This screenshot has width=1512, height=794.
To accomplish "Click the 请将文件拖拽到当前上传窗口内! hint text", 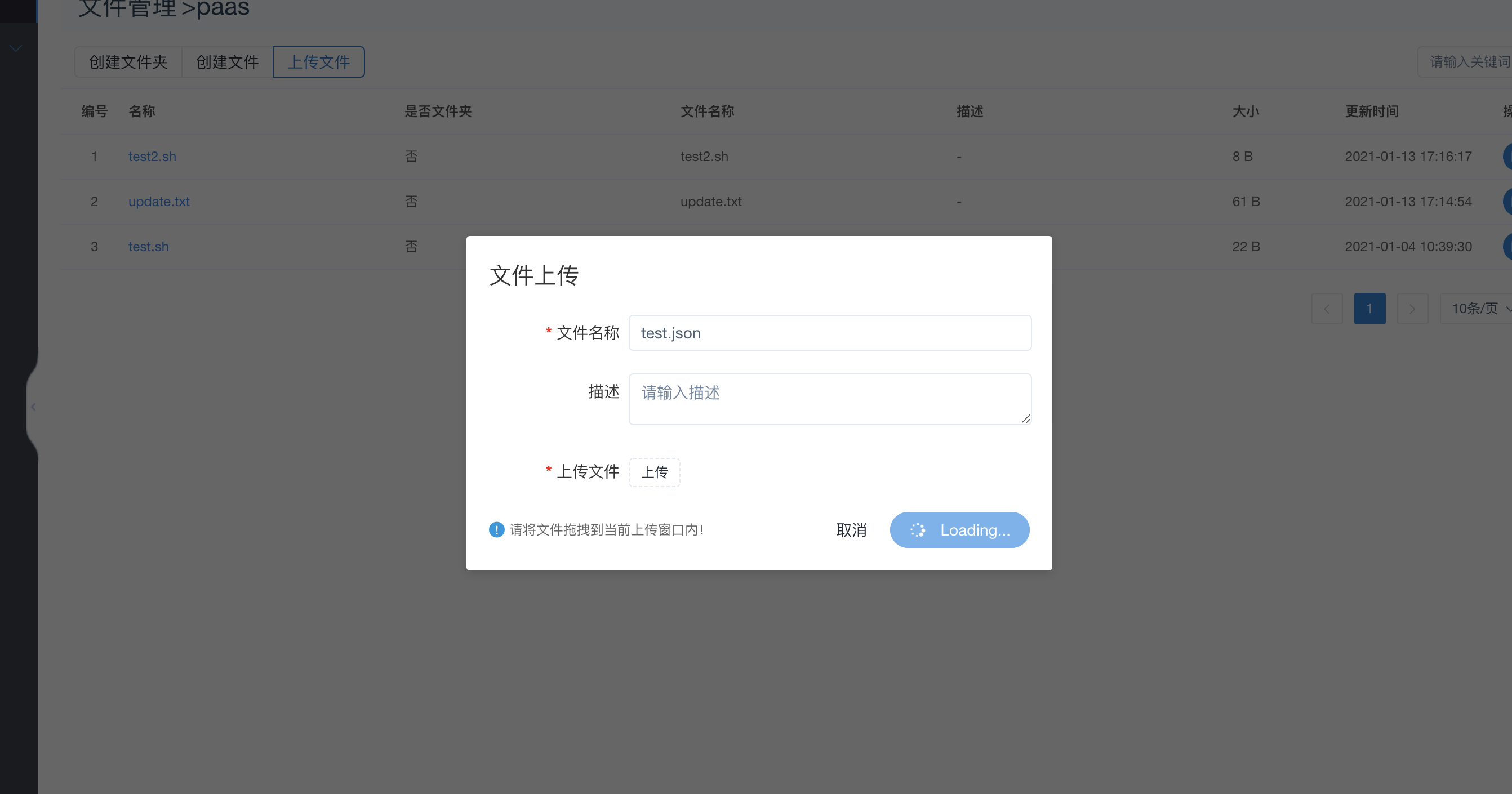I will (x=606, y=530).
